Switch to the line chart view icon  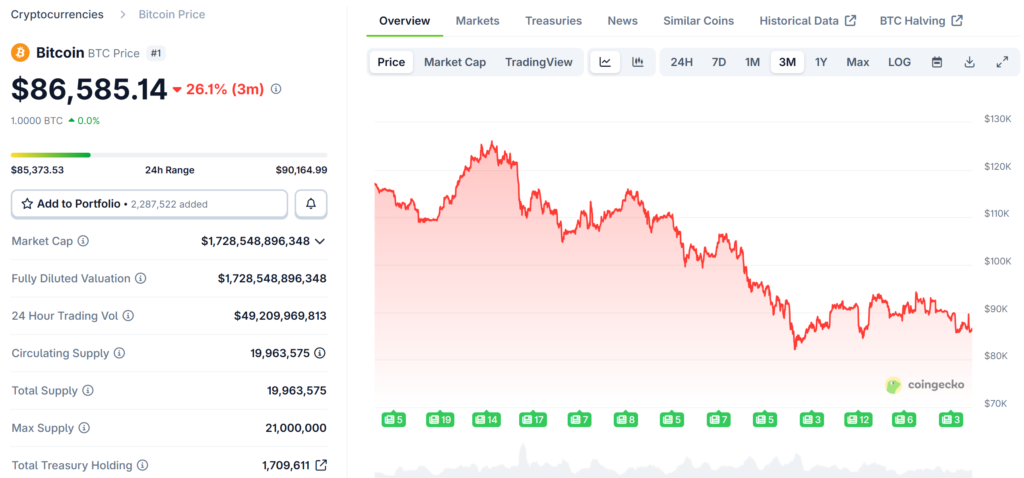coord(605,62)
